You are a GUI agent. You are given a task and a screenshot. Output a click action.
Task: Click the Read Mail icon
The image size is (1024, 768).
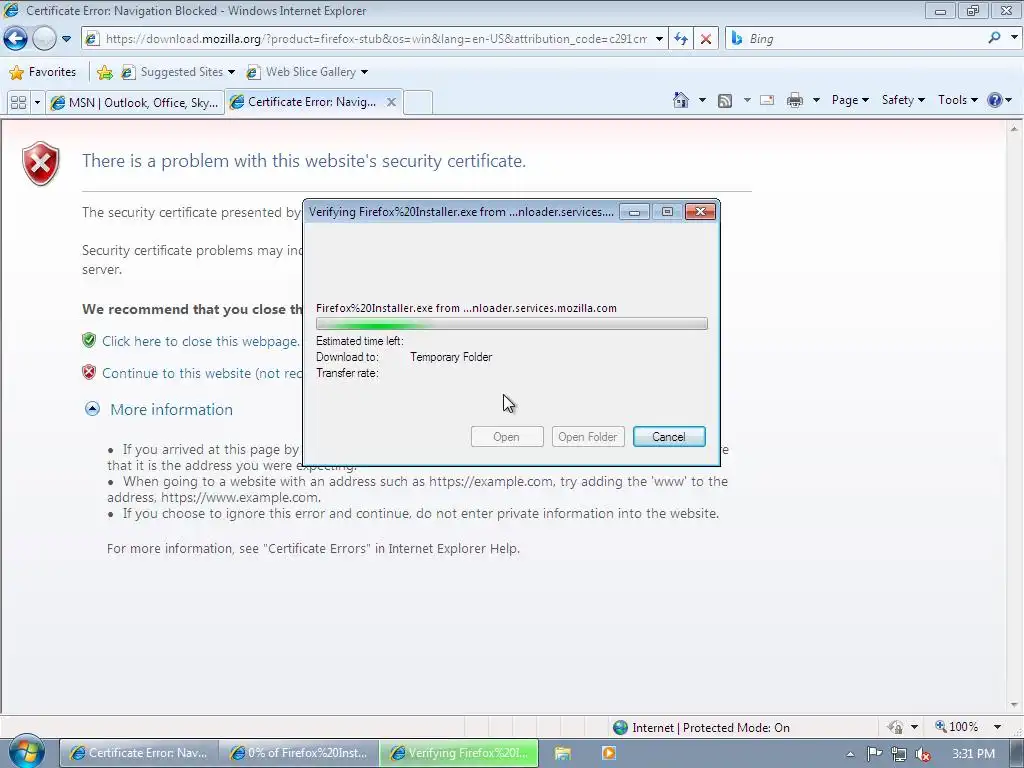767,101
